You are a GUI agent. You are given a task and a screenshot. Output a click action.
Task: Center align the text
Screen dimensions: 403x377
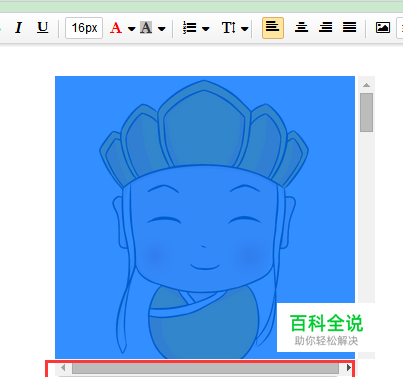click(x=301, y=28)
